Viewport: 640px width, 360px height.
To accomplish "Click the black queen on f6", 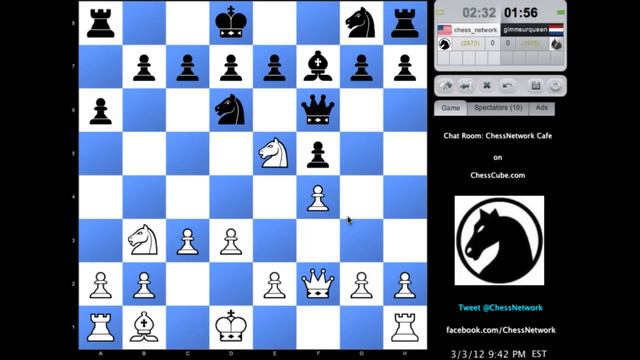I will (x=318, y=110).
